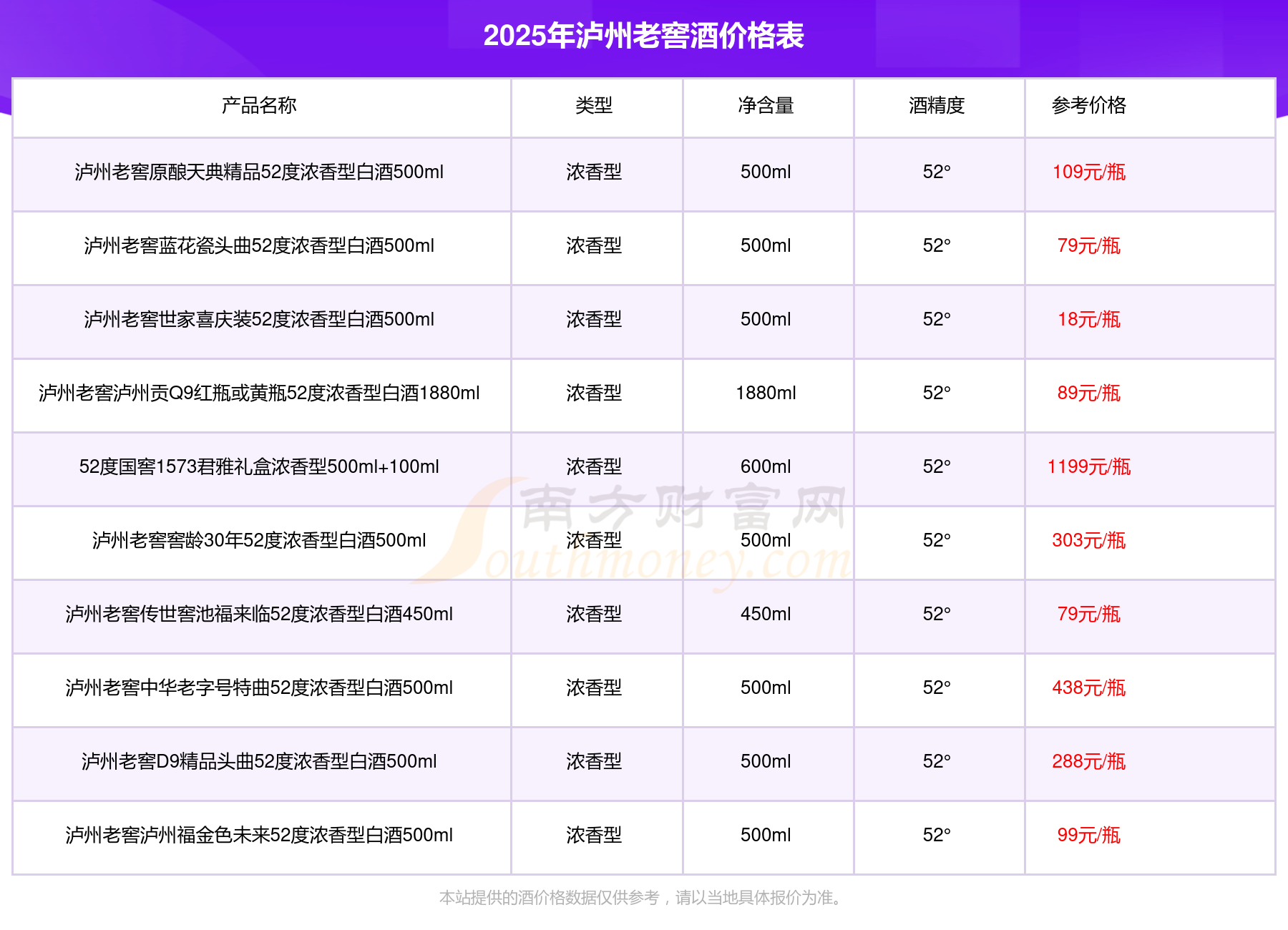
Task: Click product 泸州老窖传世窖池福来临52度 450ml
Action: (259, 614)
